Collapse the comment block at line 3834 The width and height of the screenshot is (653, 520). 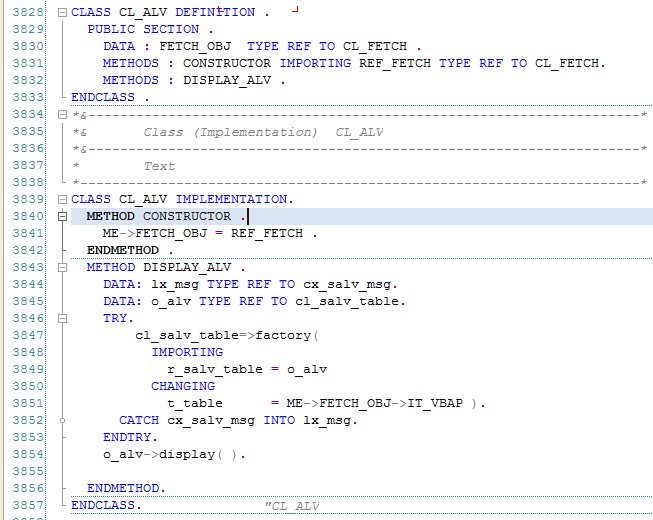(62, 114)
